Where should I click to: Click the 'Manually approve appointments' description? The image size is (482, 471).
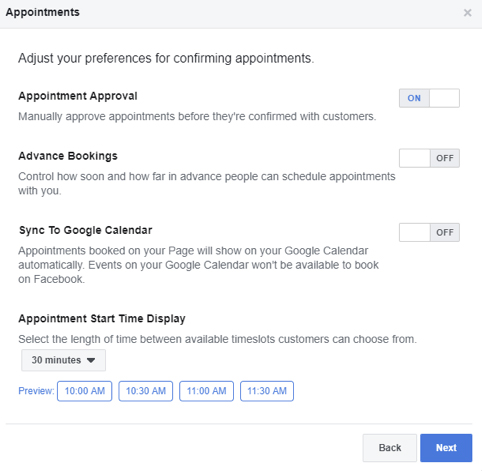coord(197,116)
